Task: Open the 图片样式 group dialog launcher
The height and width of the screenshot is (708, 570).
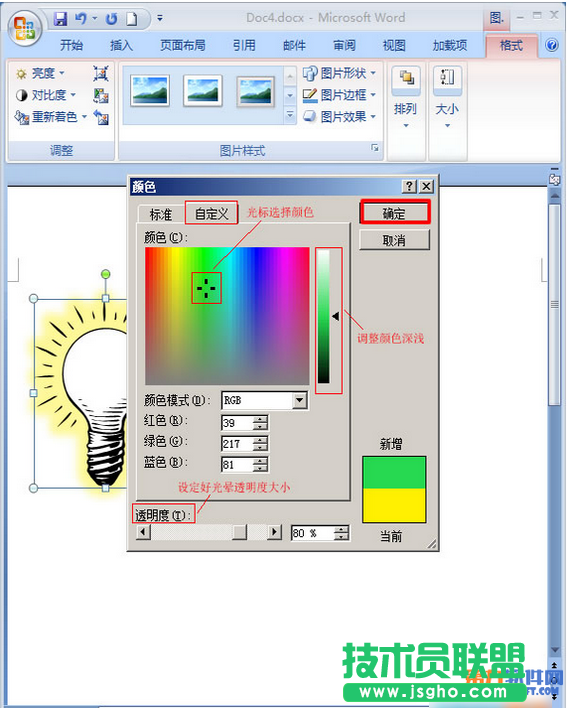Action: [374, 148]
